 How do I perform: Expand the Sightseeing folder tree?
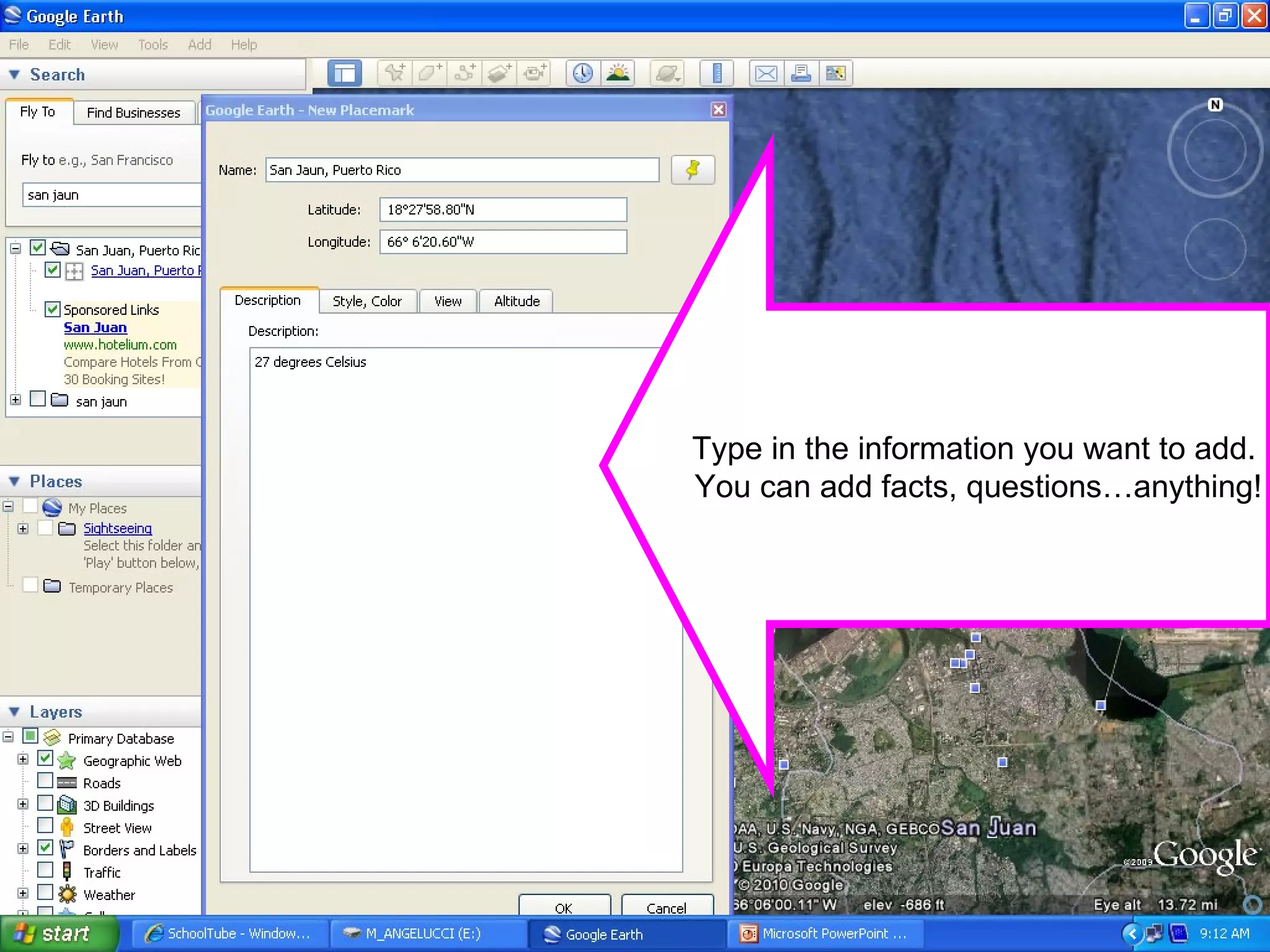point(23,529)
